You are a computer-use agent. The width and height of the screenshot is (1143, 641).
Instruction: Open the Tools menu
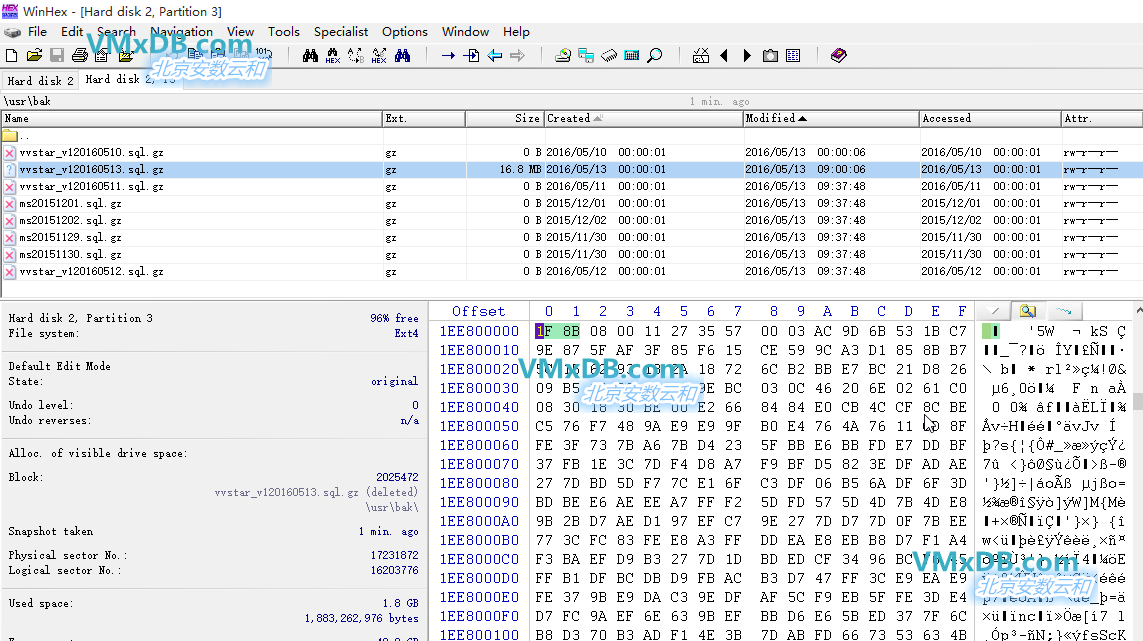284,31
